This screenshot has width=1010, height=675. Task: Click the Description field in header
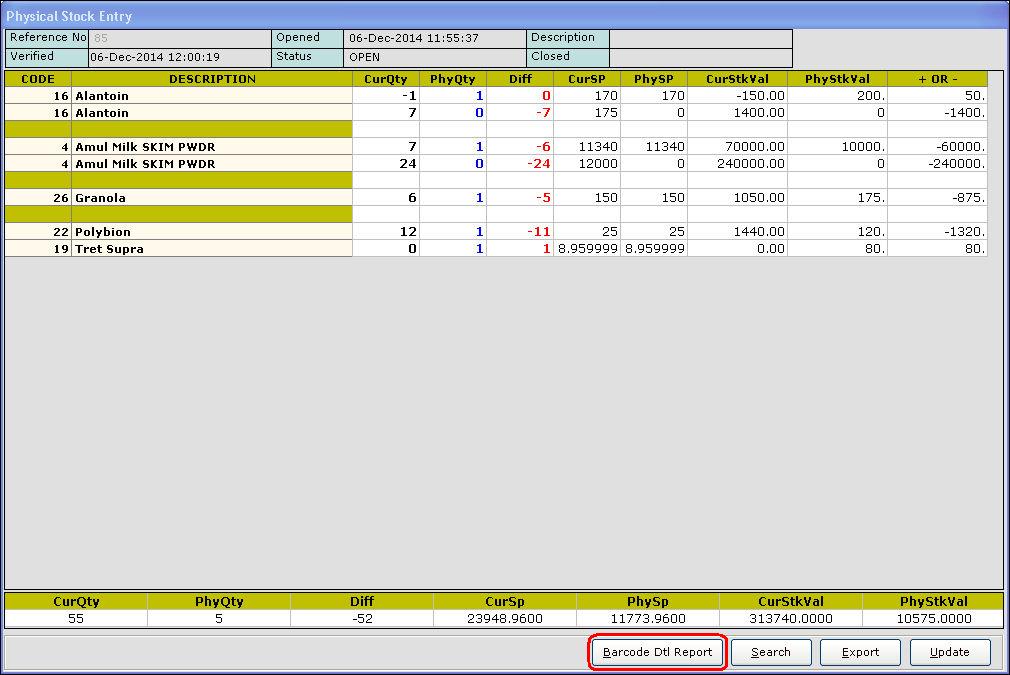pyautogui.click(x=700, y=38)
